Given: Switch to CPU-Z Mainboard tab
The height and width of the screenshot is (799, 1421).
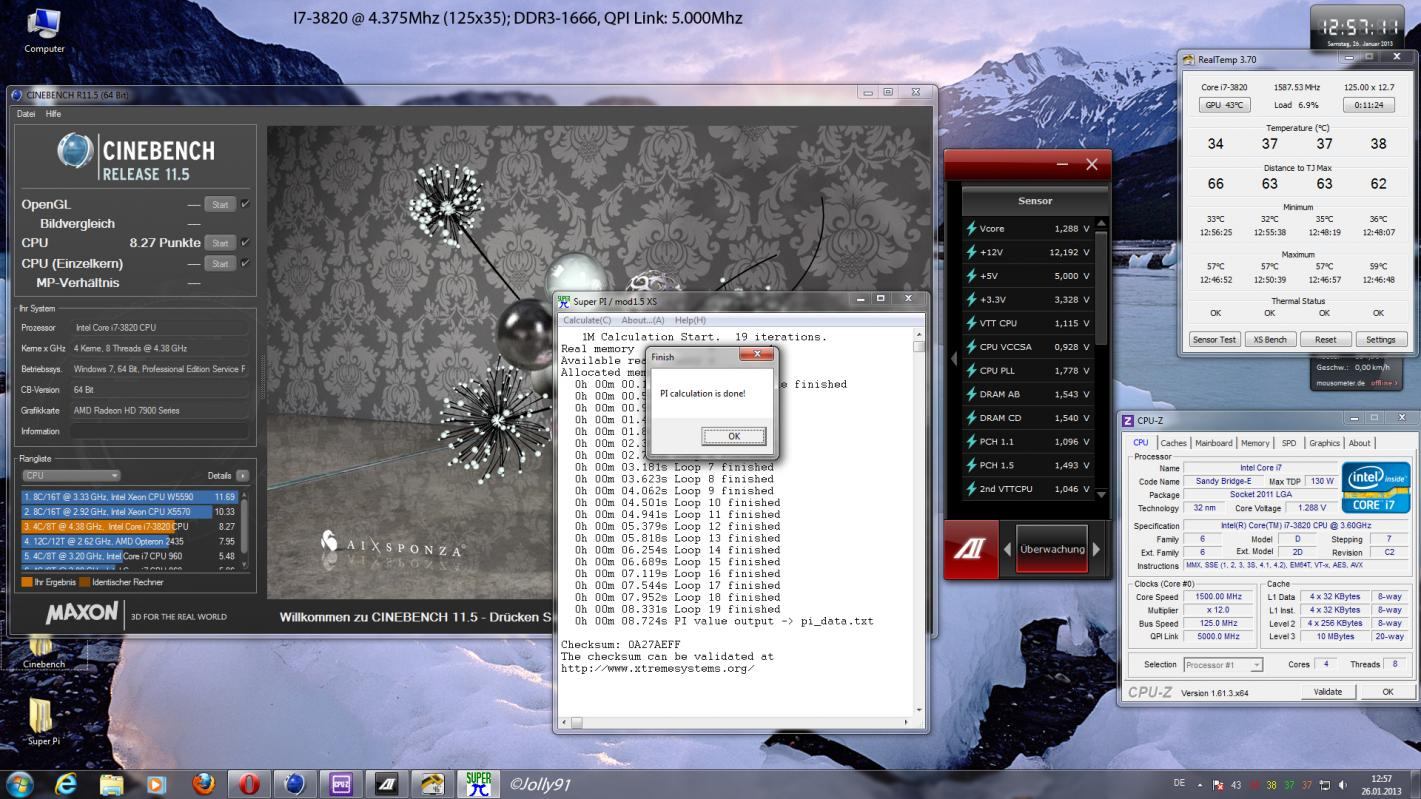Looking at the screenshot, I should pos(1214,443).
